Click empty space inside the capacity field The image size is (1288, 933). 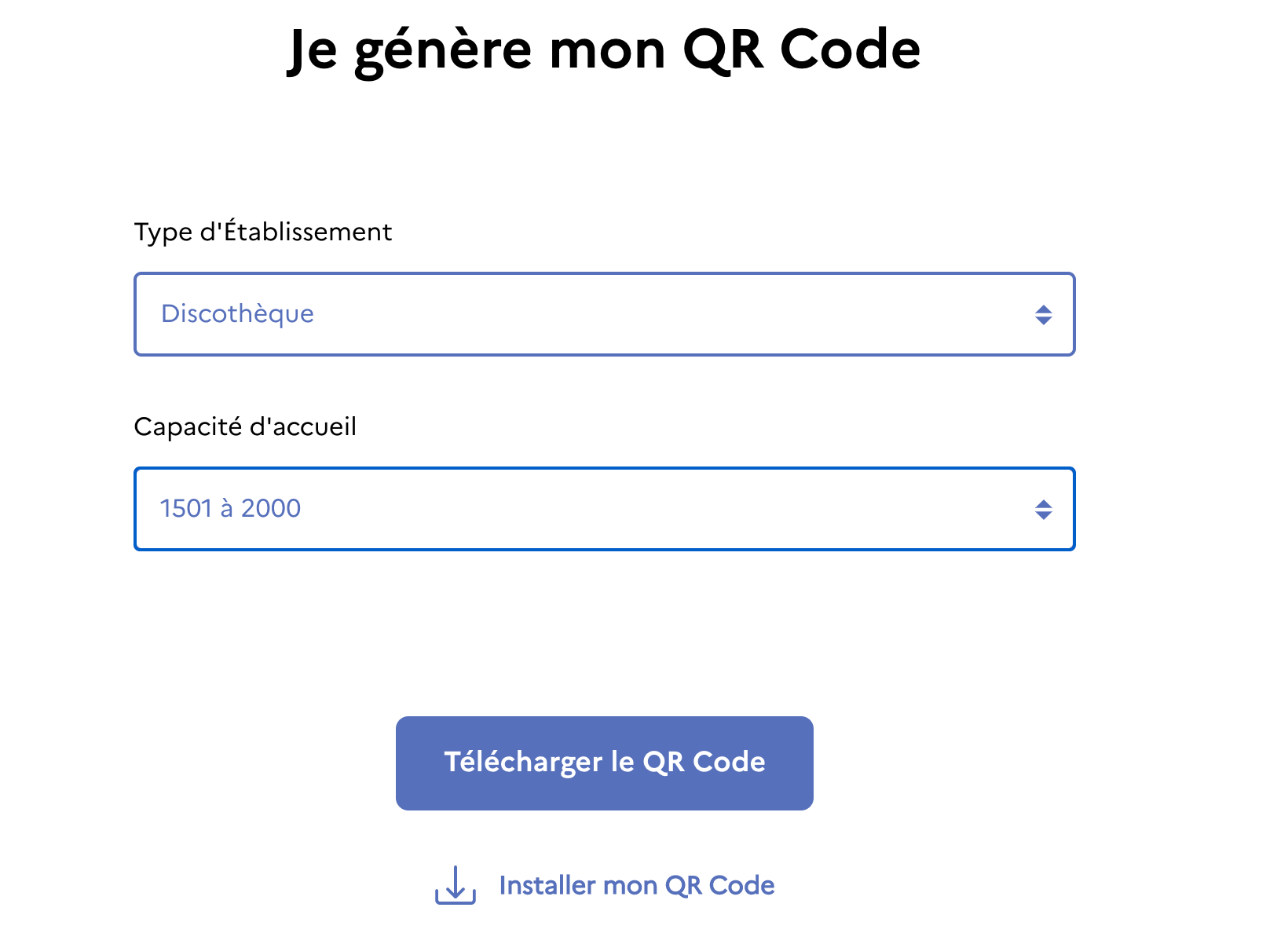tap(668, 509)
